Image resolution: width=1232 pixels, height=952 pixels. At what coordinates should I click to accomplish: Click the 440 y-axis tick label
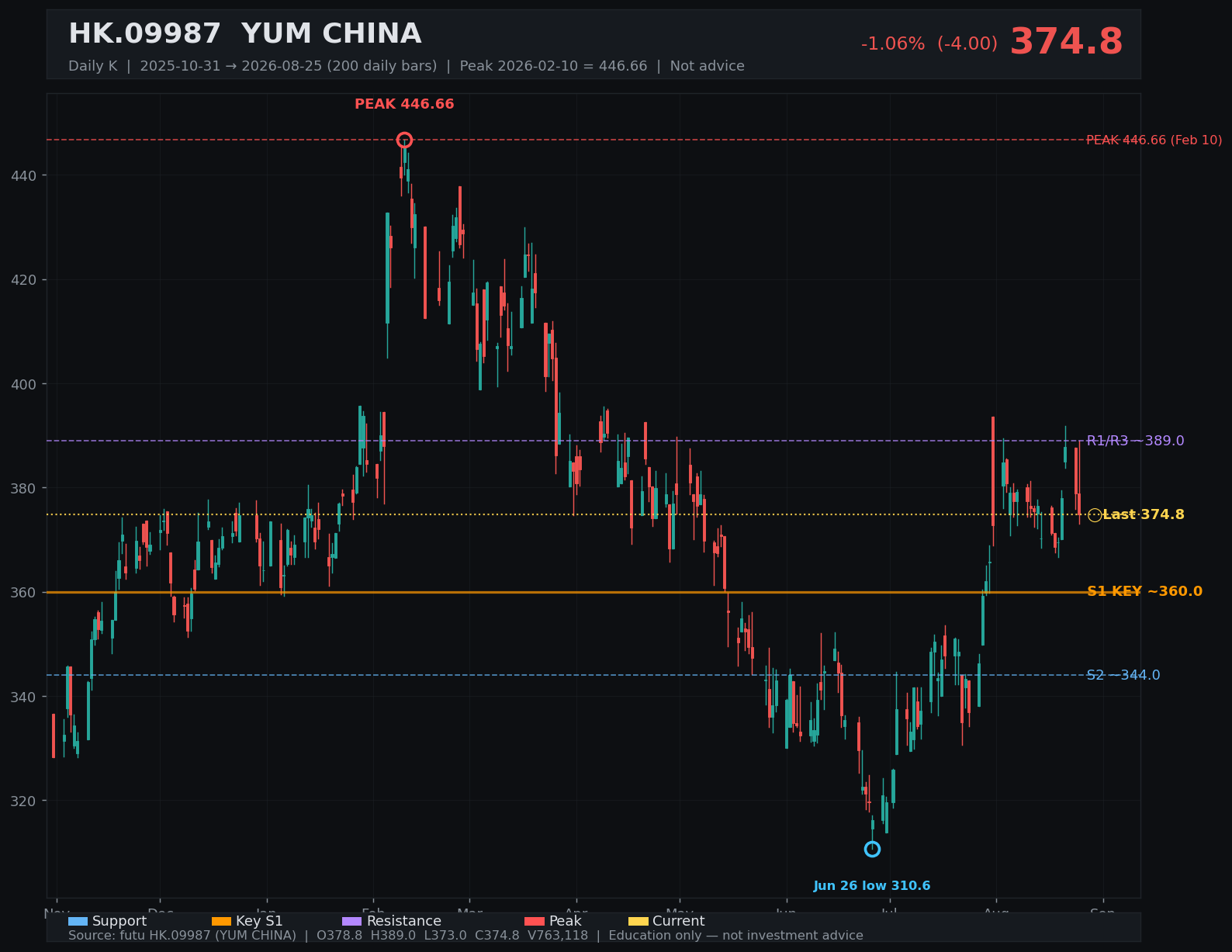(x=23, y=176)
